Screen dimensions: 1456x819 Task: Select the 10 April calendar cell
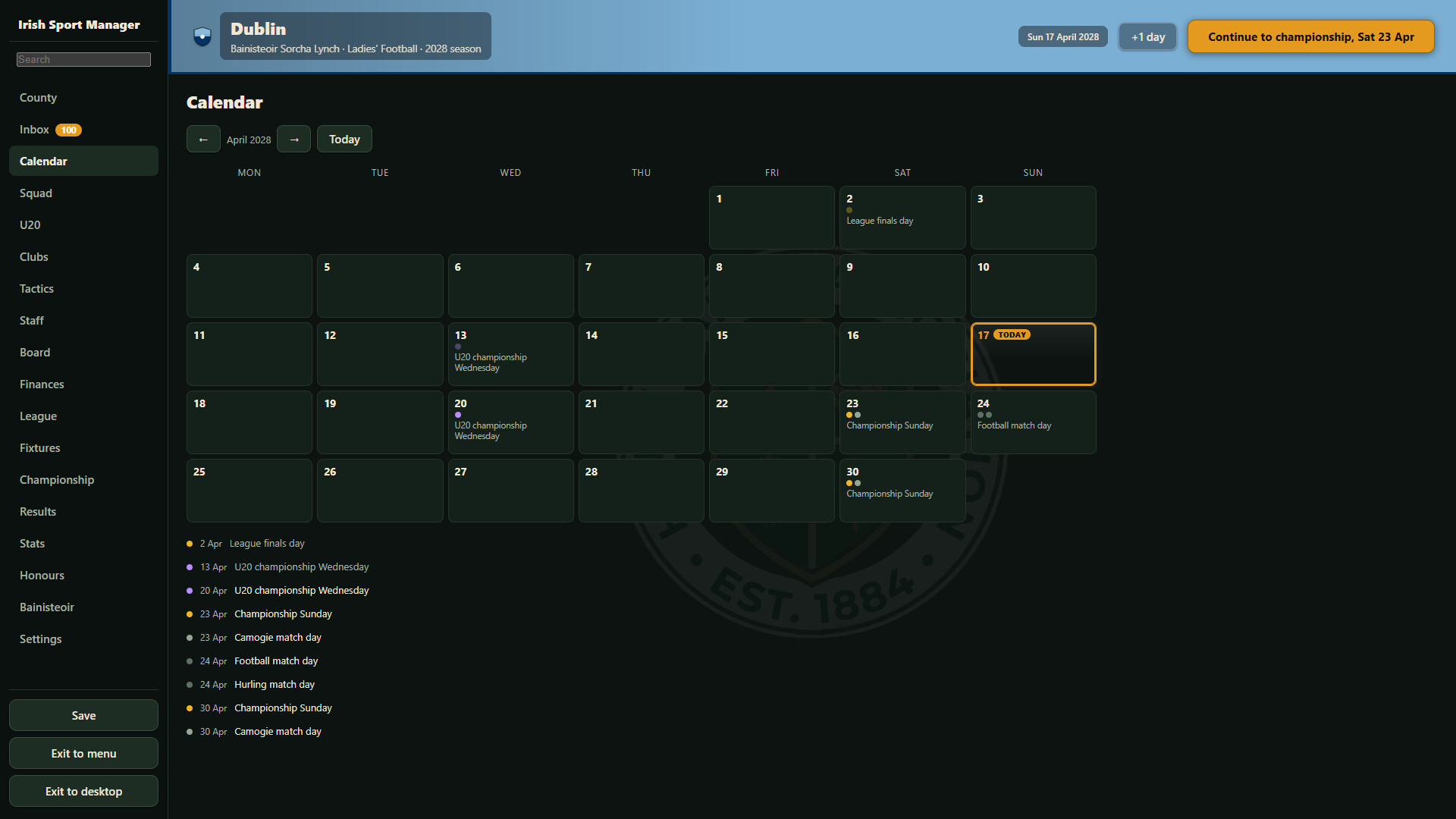click(1033, 286)
